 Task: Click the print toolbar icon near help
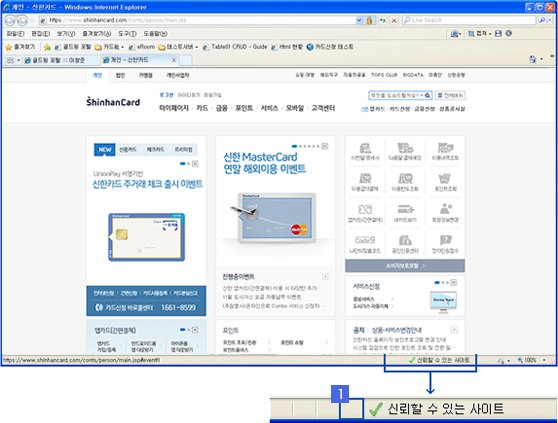click(499, 33)
